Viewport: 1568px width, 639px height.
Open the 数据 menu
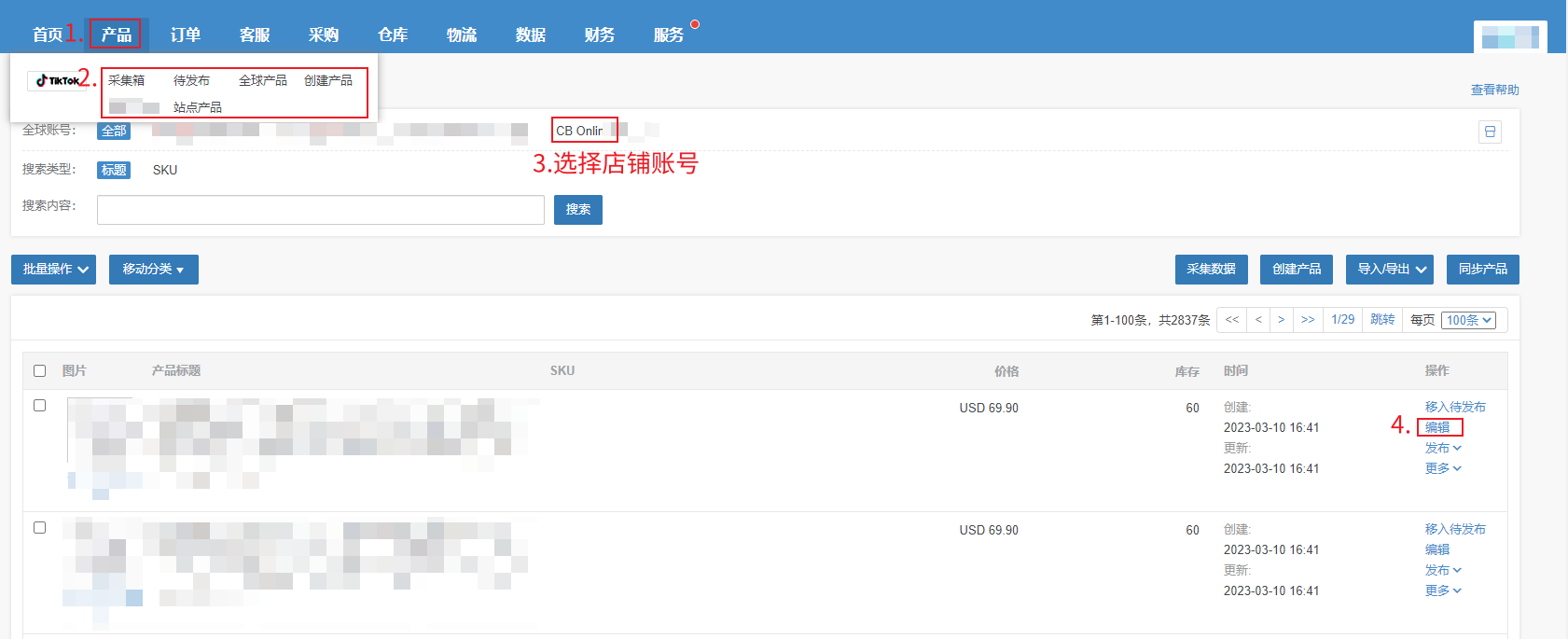pyautogui.click(x=531, y=35)
